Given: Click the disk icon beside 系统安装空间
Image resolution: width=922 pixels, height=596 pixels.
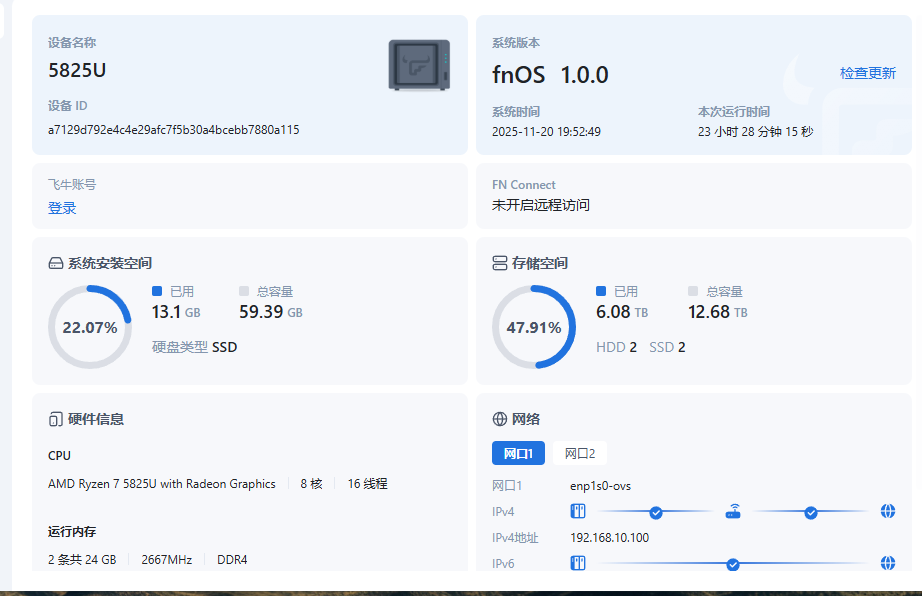Looking at the screenshot, I should click(x=56, y=263).
